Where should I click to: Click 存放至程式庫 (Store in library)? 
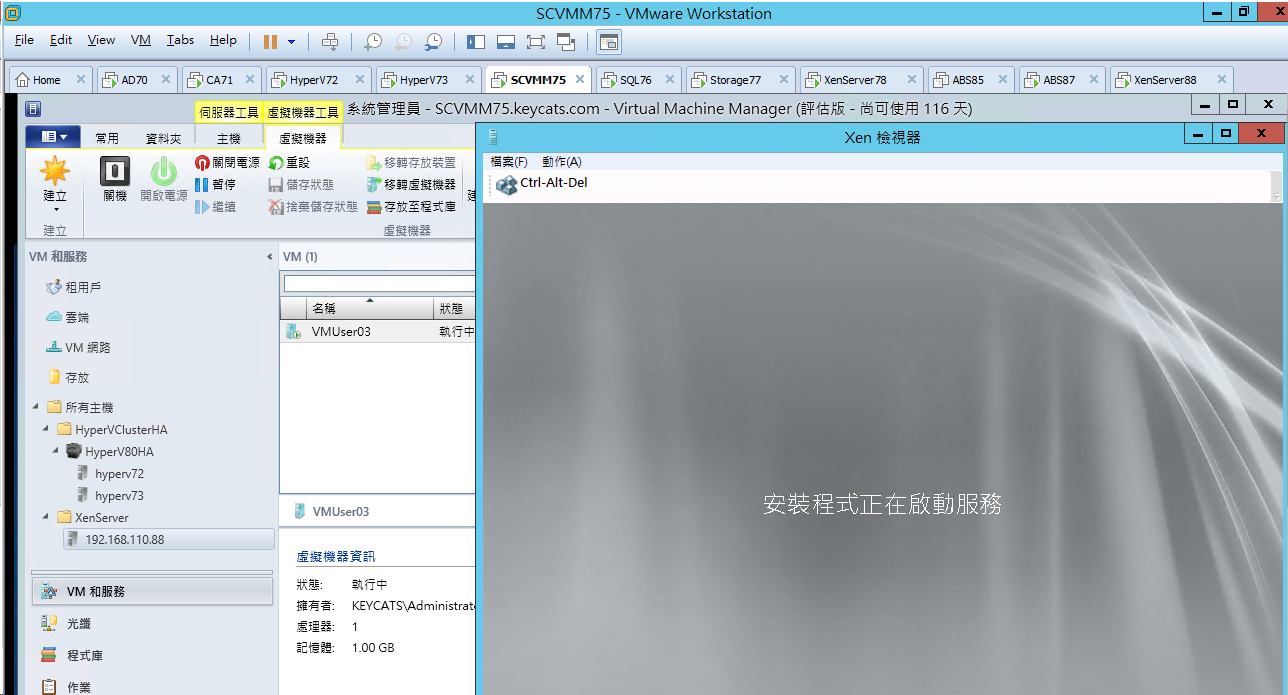coord(411,206)
